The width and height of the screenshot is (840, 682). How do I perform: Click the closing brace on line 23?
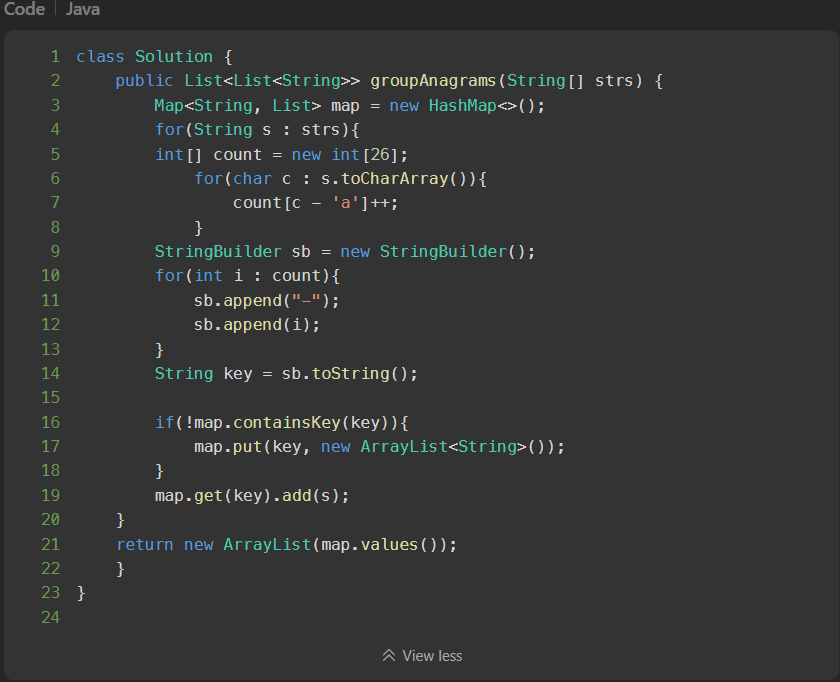tap(81, 593)
